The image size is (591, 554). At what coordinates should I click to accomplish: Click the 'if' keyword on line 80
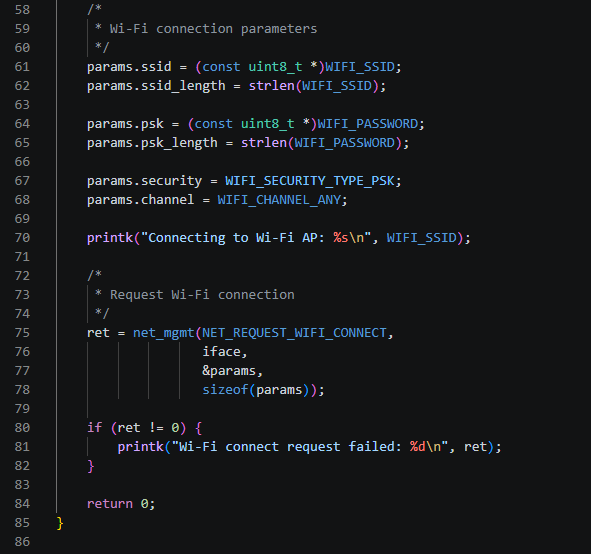[95, 427]
